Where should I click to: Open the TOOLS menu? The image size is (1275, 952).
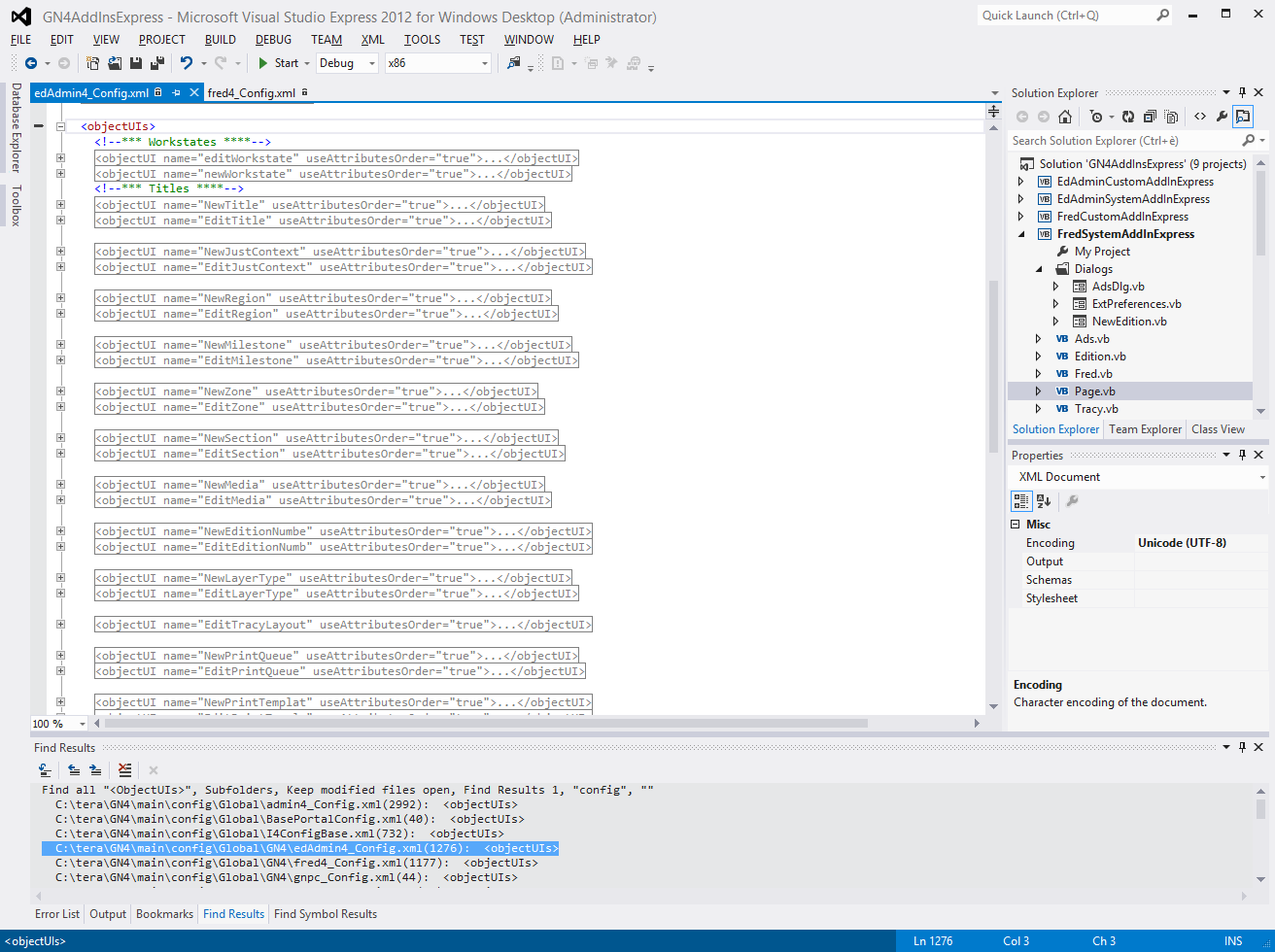tap(423, 40)
